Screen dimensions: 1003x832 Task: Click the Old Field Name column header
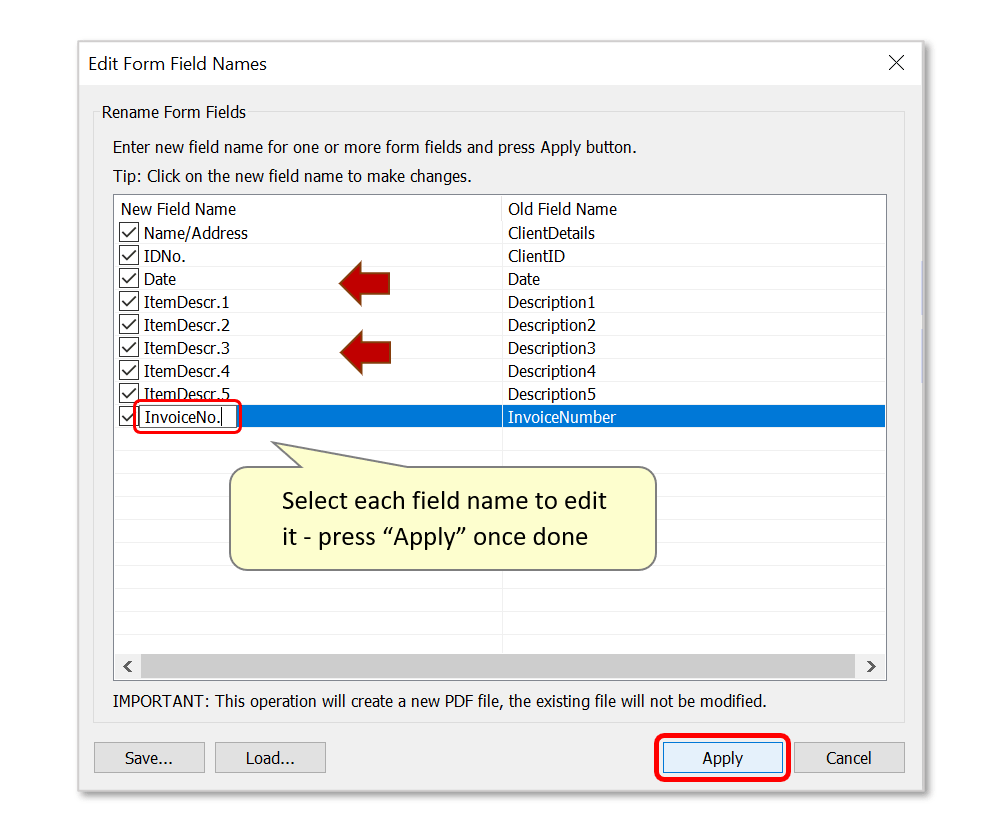click(562, 209)
